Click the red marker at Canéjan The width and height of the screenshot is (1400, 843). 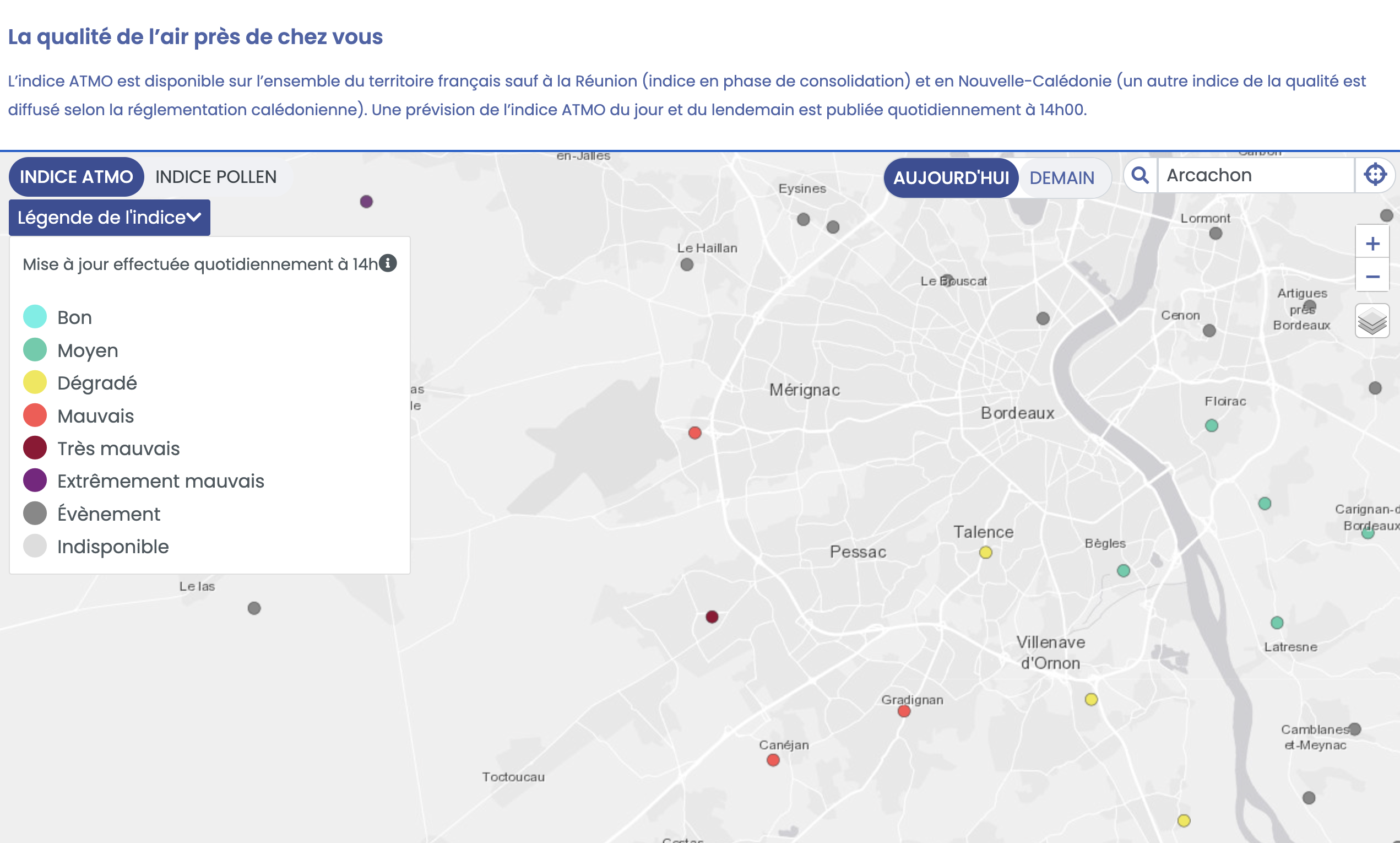[x=773, y=760]
